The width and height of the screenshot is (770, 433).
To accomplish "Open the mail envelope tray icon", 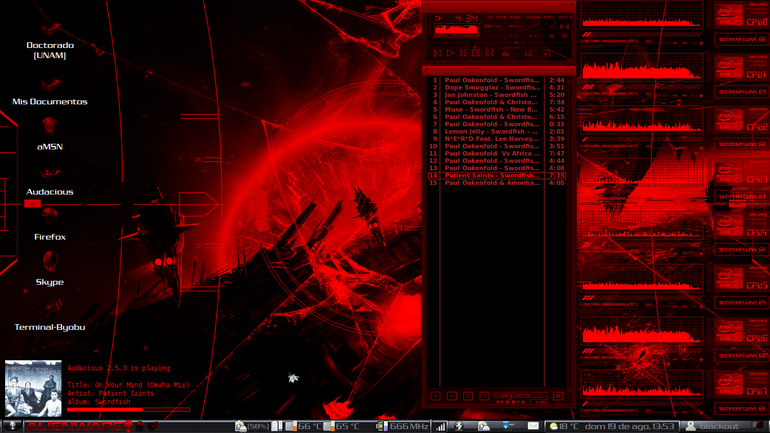I will coord(533,426).
